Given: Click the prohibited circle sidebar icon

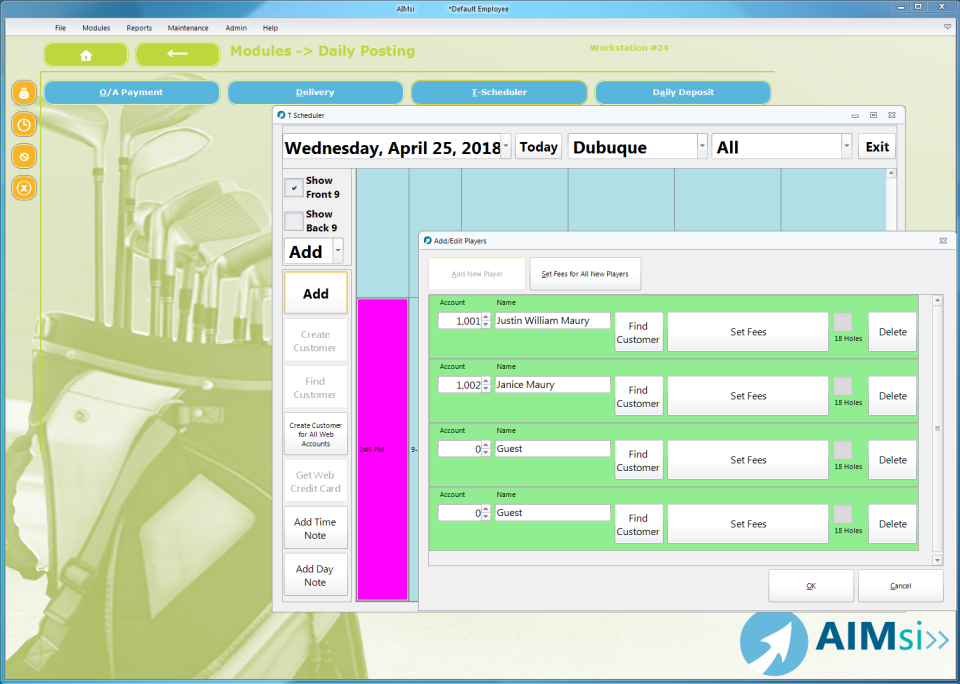Looking at the screenshot, I should 26,156.
